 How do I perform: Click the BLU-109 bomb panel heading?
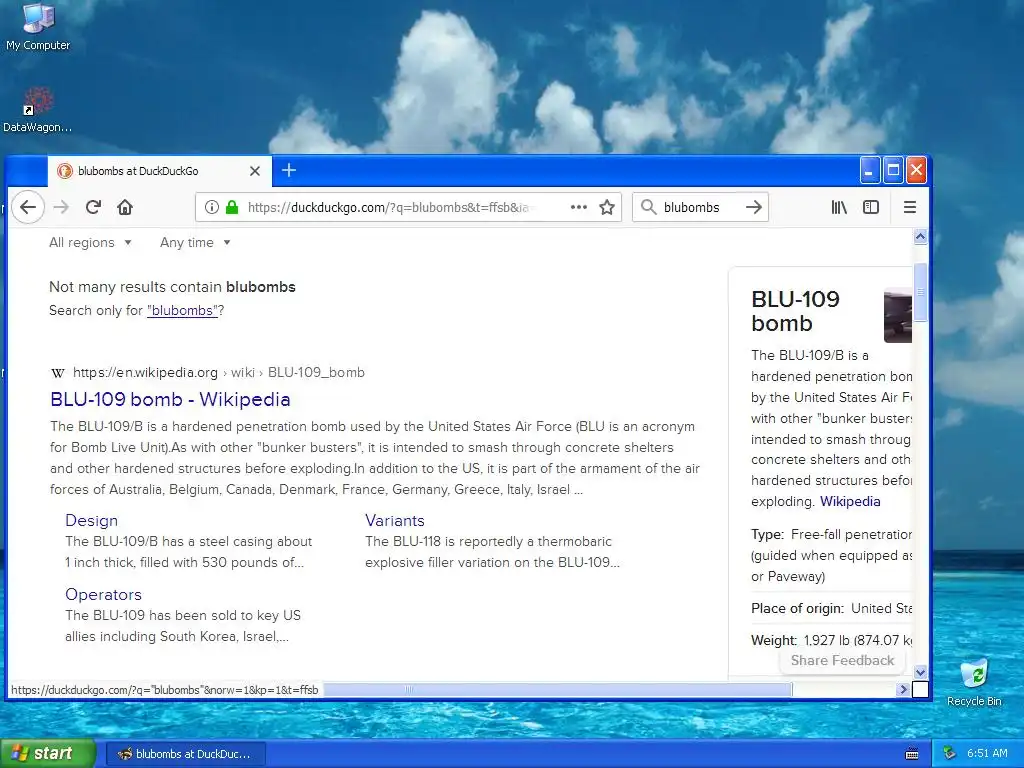tap(795, 311)
